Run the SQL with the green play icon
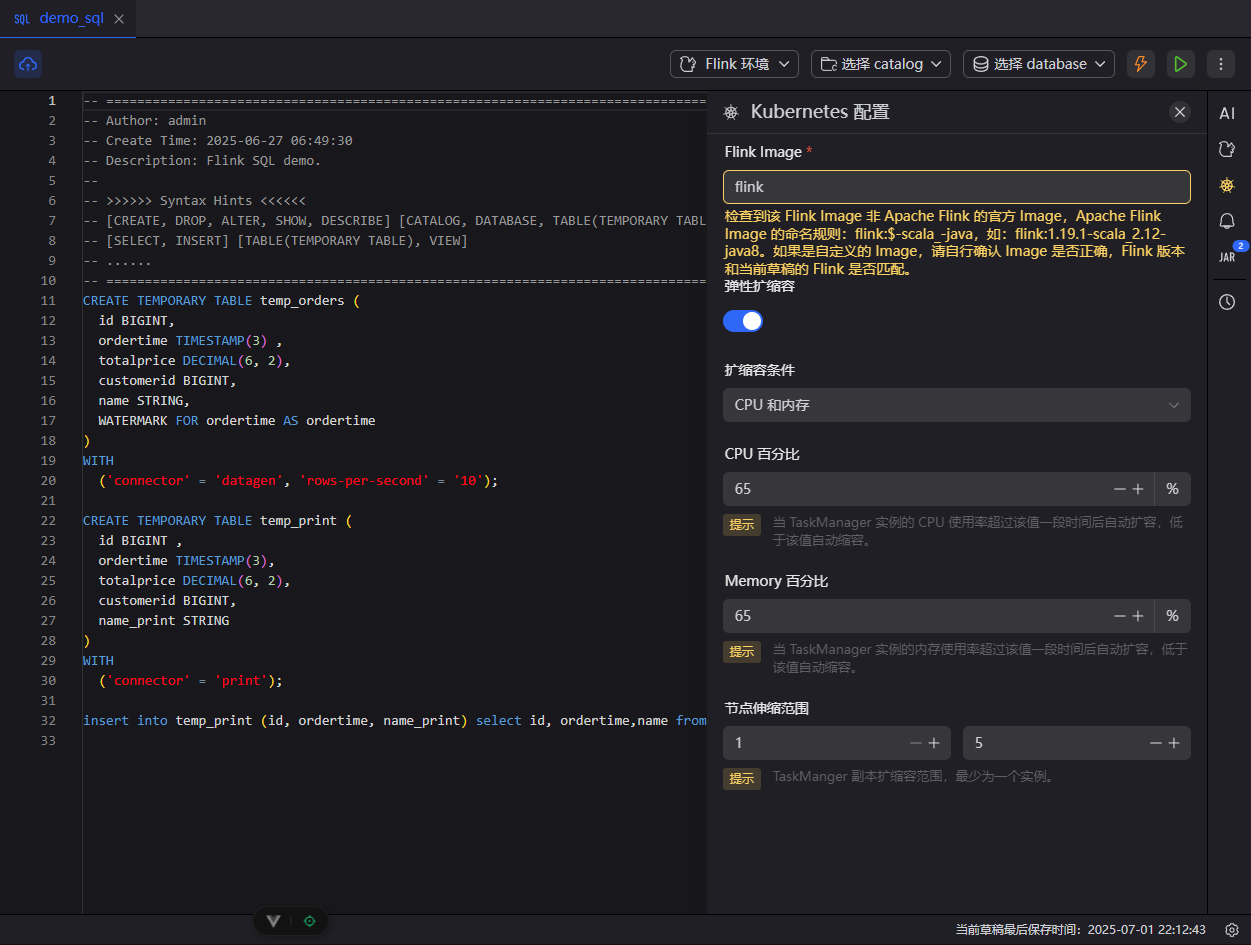 [1180, 64]
